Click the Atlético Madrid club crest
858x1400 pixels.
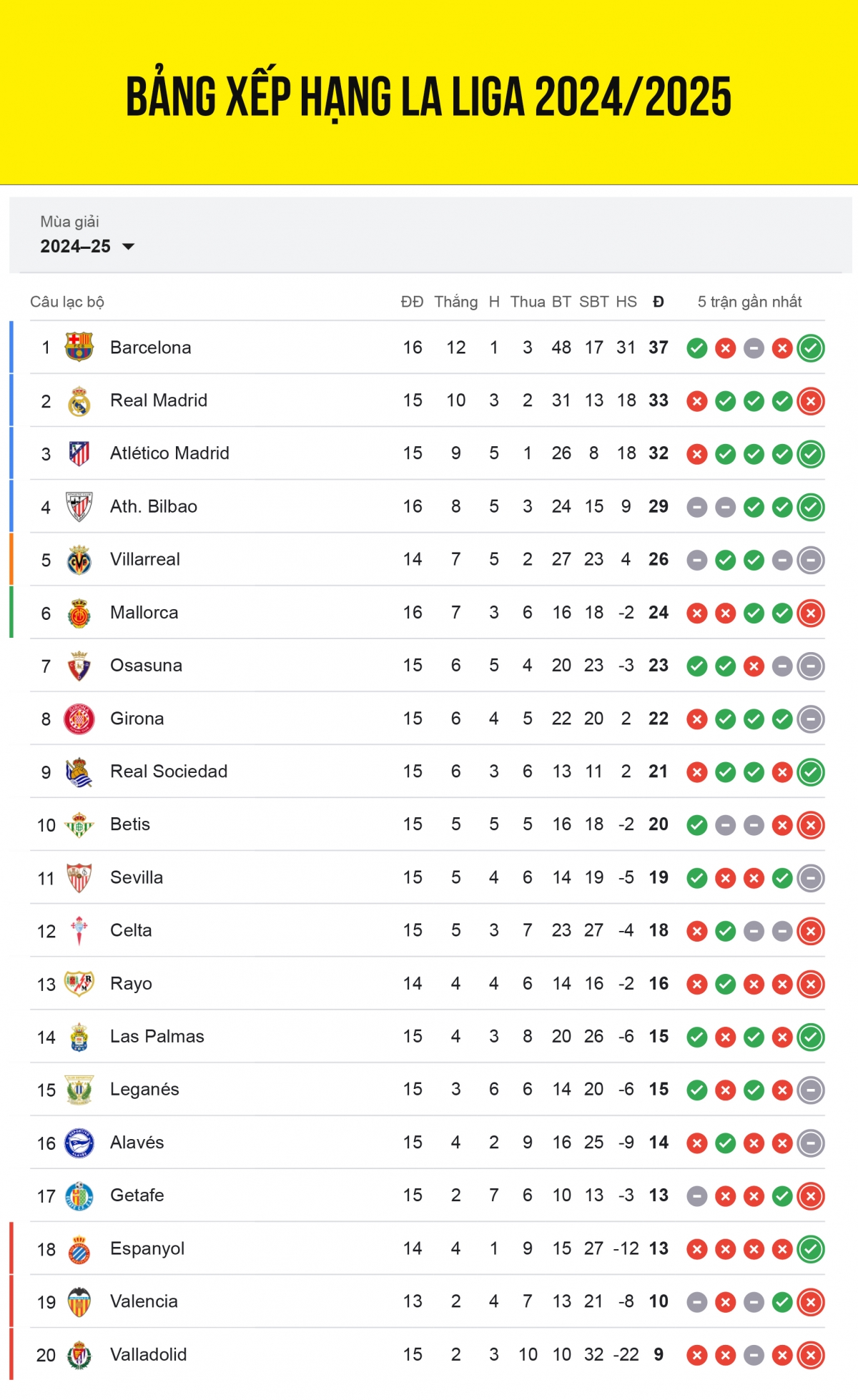pyautogui.click(x=79, y=453)
